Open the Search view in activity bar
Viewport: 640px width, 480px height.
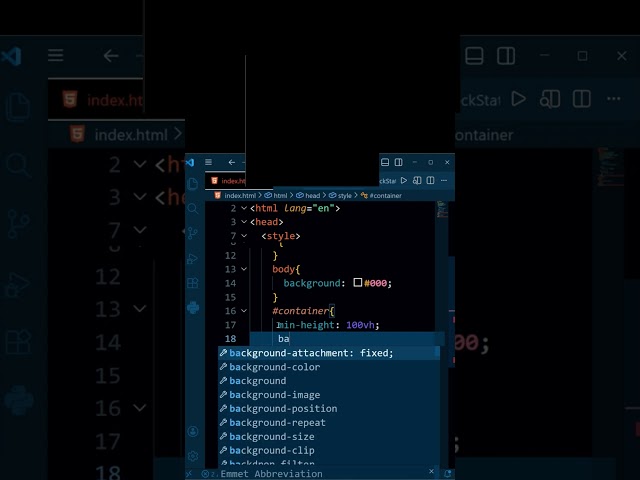point(193,209)
